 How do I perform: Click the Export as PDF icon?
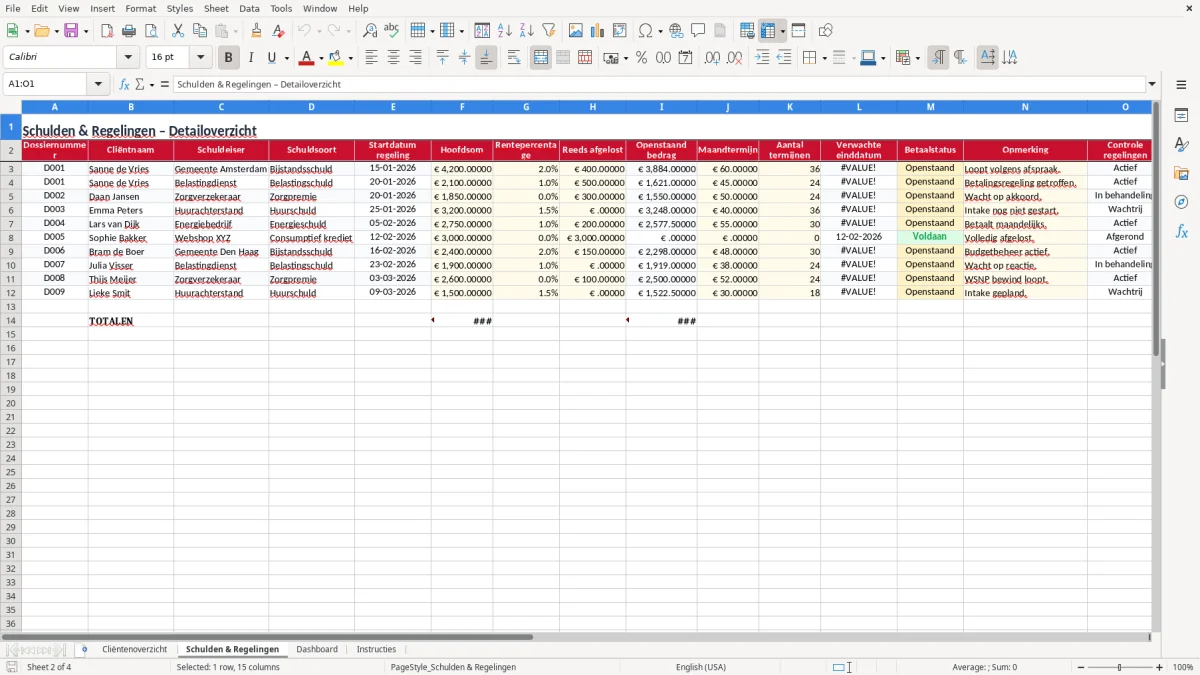pyautogui.click(x=107, y=31)
